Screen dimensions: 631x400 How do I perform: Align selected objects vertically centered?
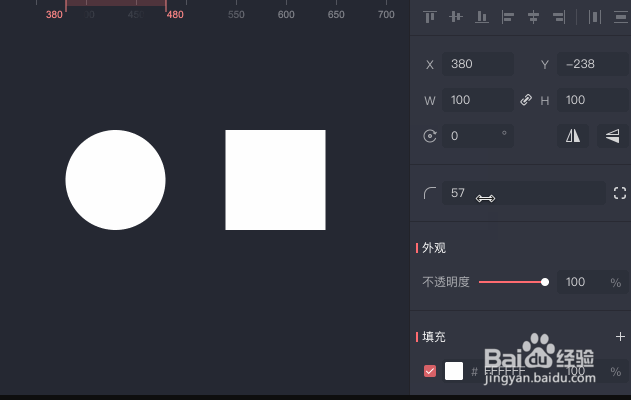pyautogui.click(x=456, y=17)
